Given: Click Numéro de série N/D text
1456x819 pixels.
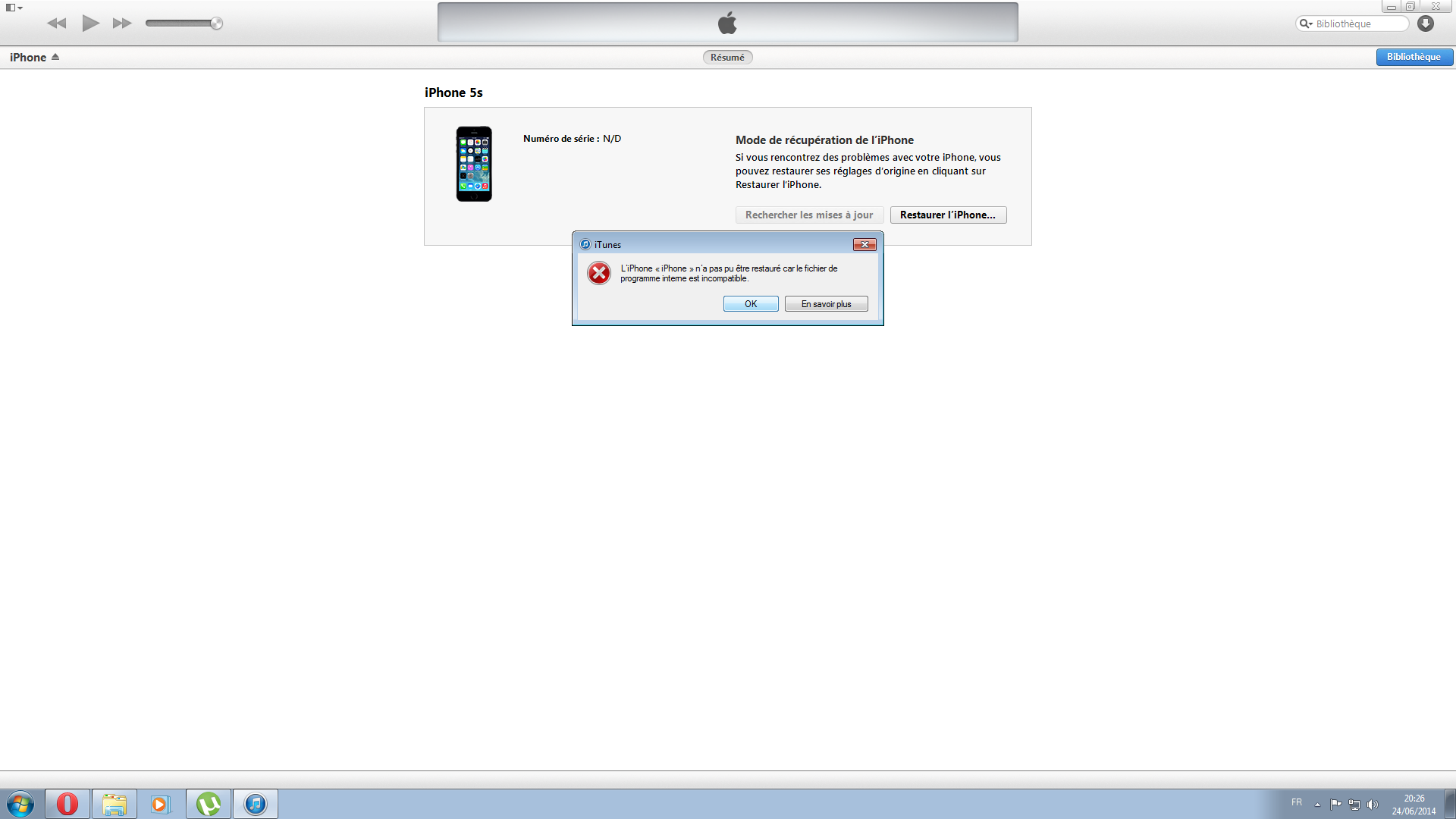Looking at the screenshot, I should click(x=572, y=139).
